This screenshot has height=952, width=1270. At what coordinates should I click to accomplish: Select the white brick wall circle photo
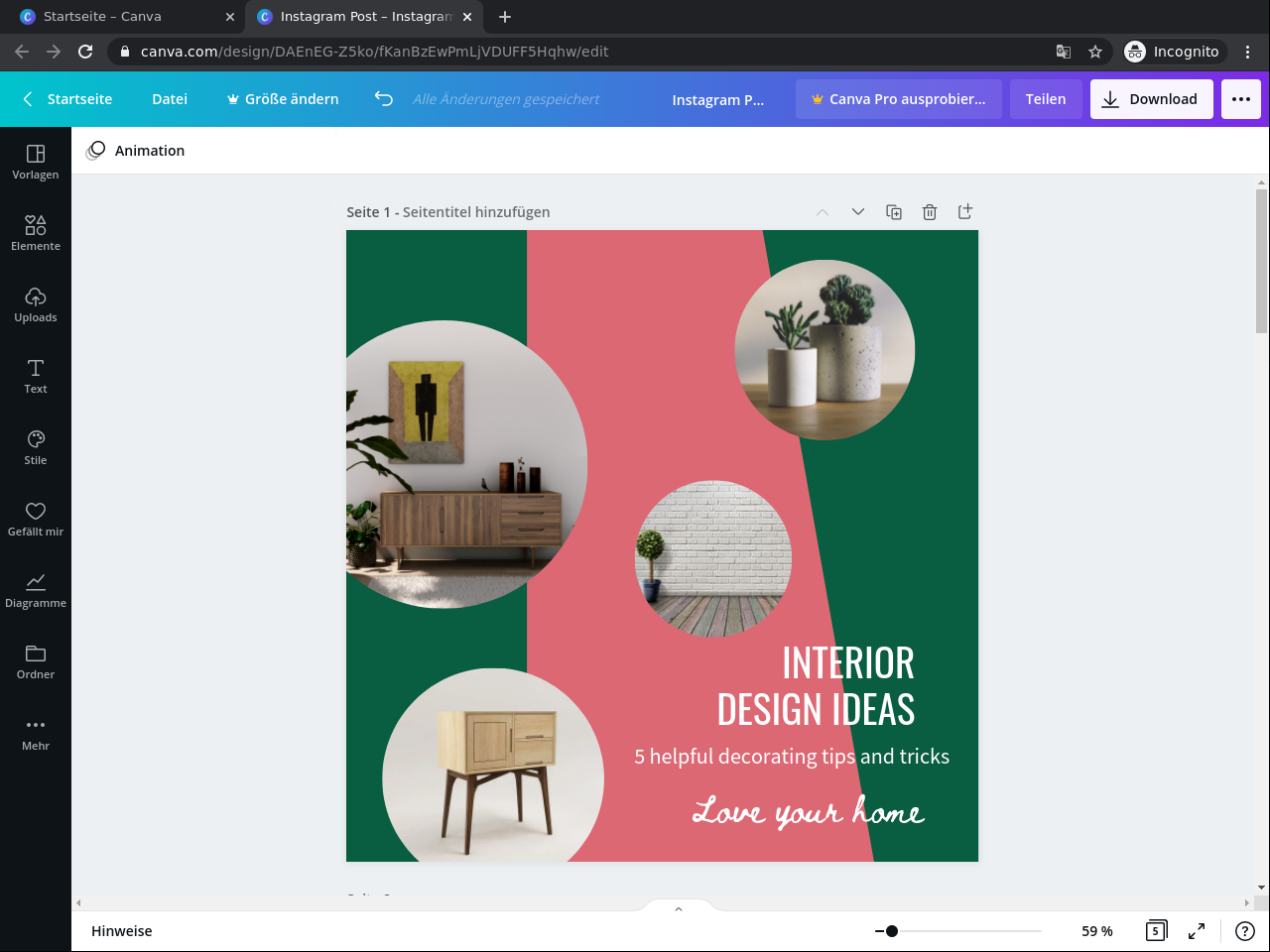point(713,558)
